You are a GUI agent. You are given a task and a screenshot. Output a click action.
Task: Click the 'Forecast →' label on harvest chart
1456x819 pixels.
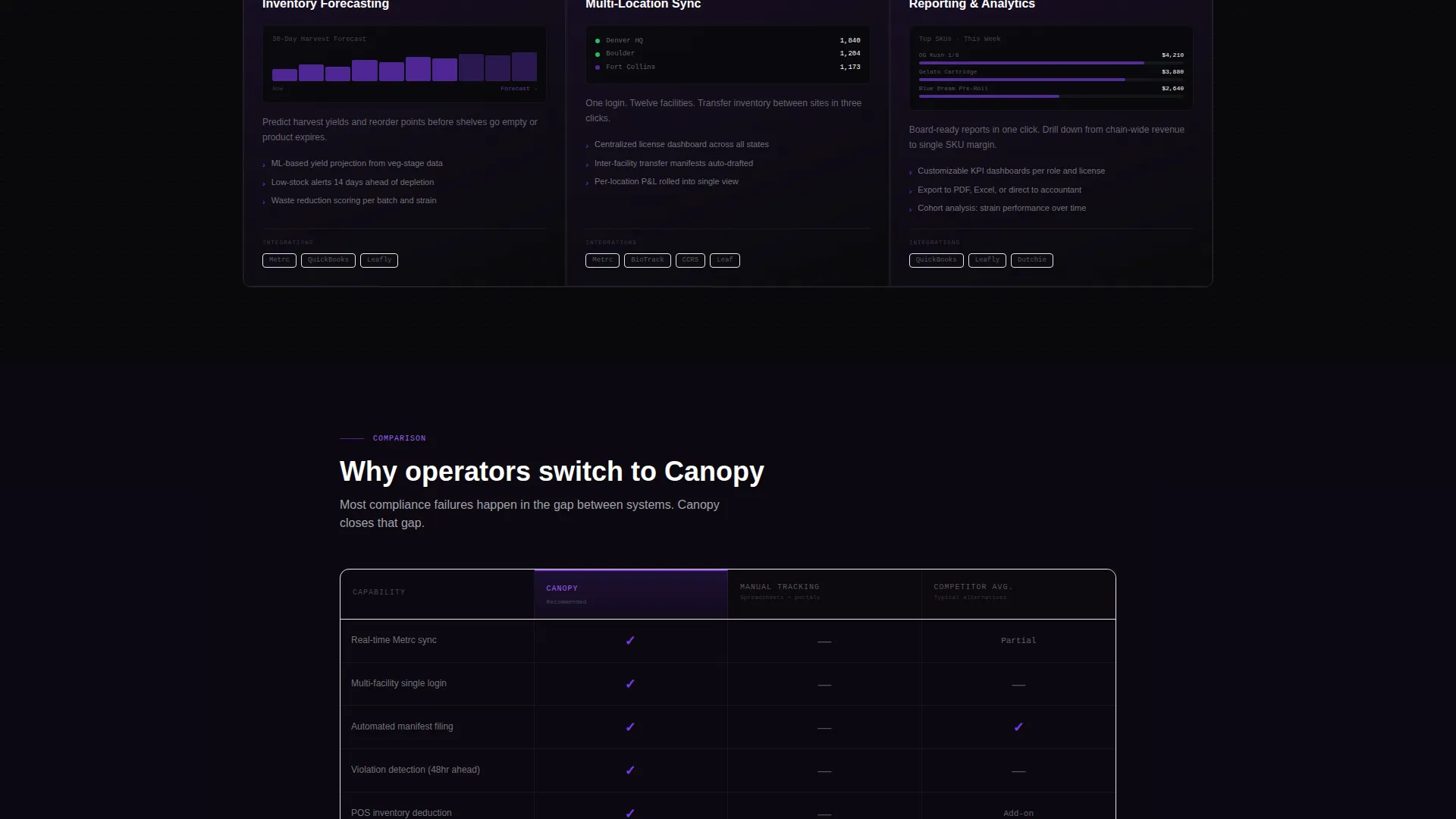coord(519,89)
